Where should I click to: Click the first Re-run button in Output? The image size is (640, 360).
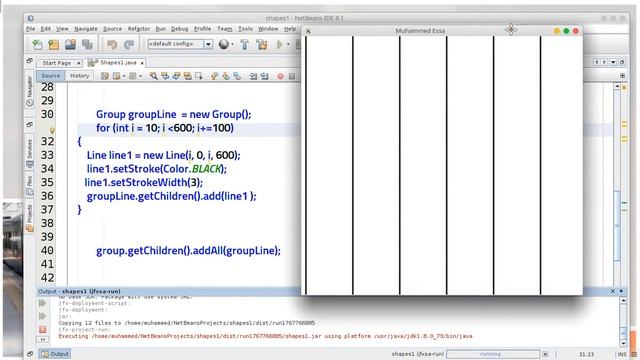[x=42, y=303]
